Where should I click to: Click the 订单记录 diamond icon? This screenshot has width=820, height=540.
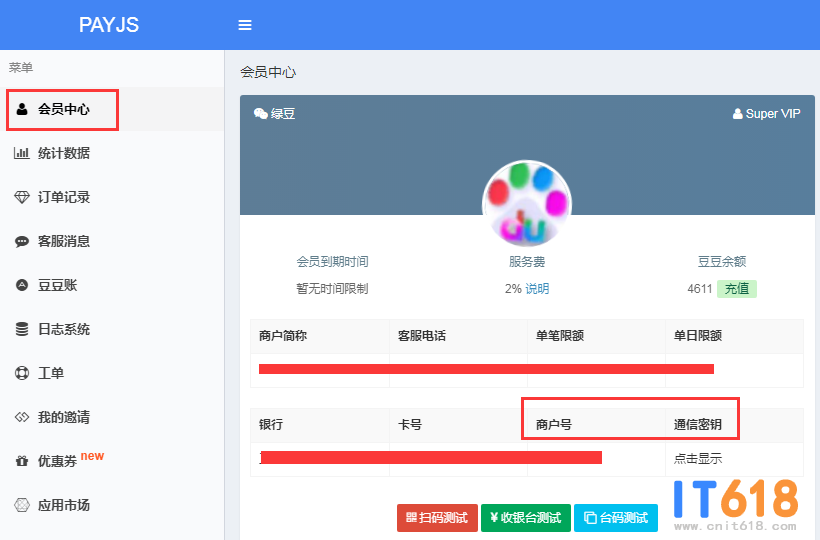pyautogui.click(x=22, y=197)
